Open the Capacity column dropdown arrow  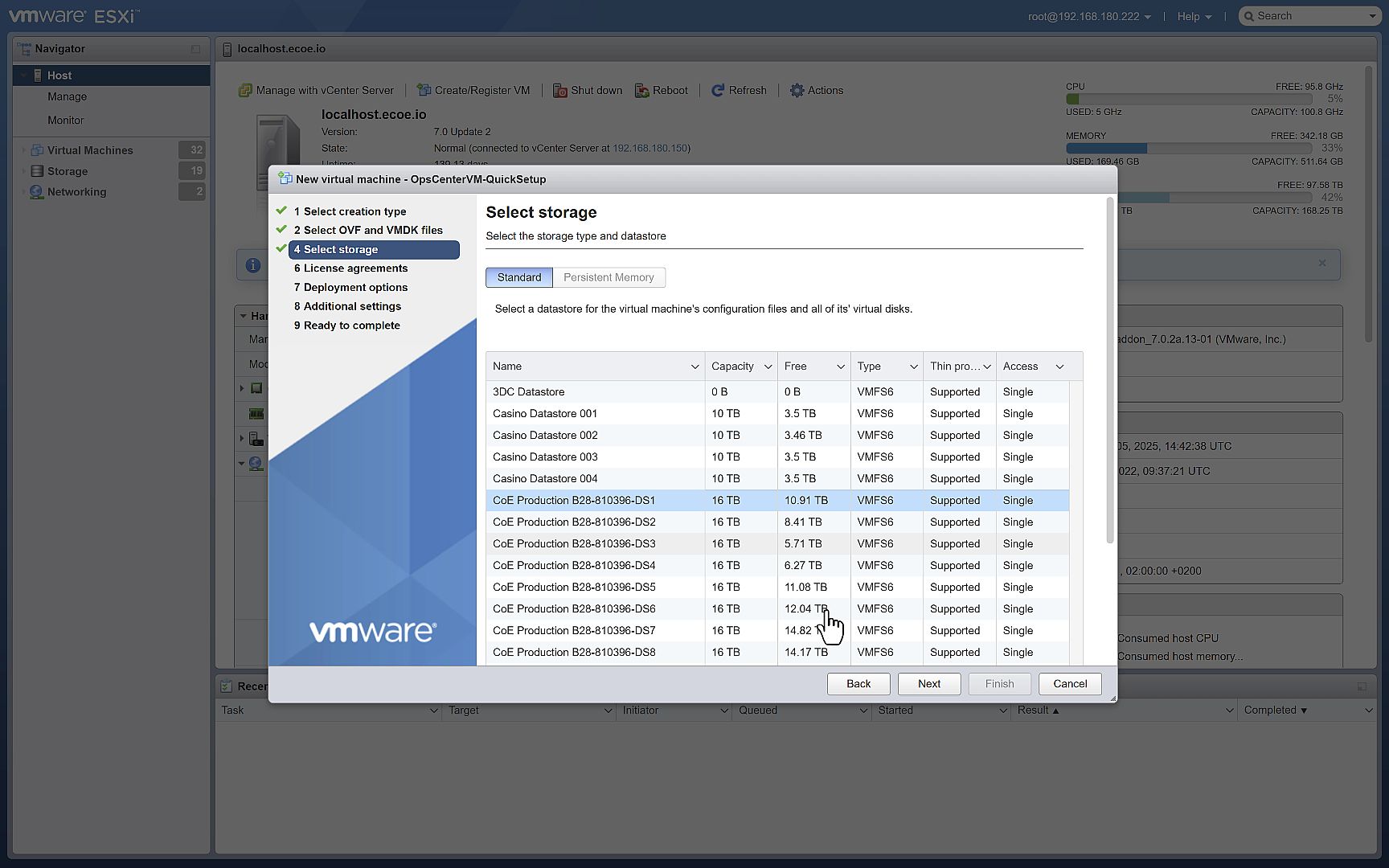768,366
